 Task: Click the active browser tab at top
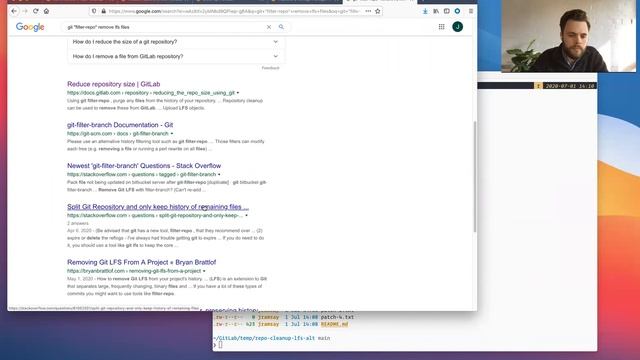(380, 2)
